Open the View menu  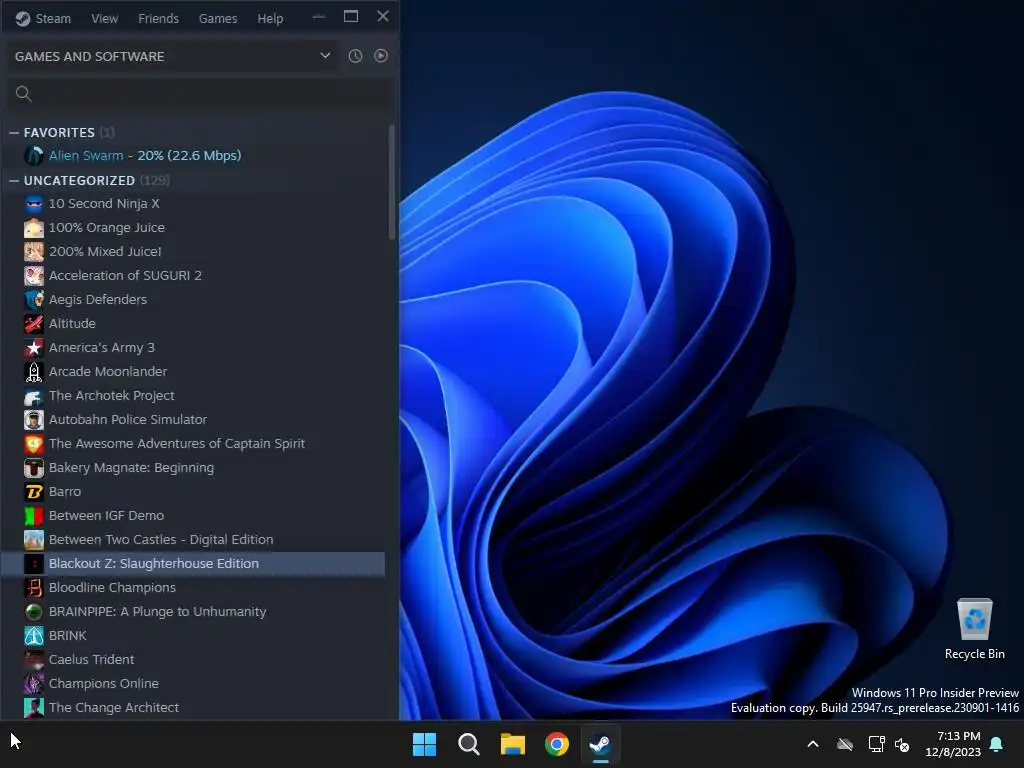104,18
